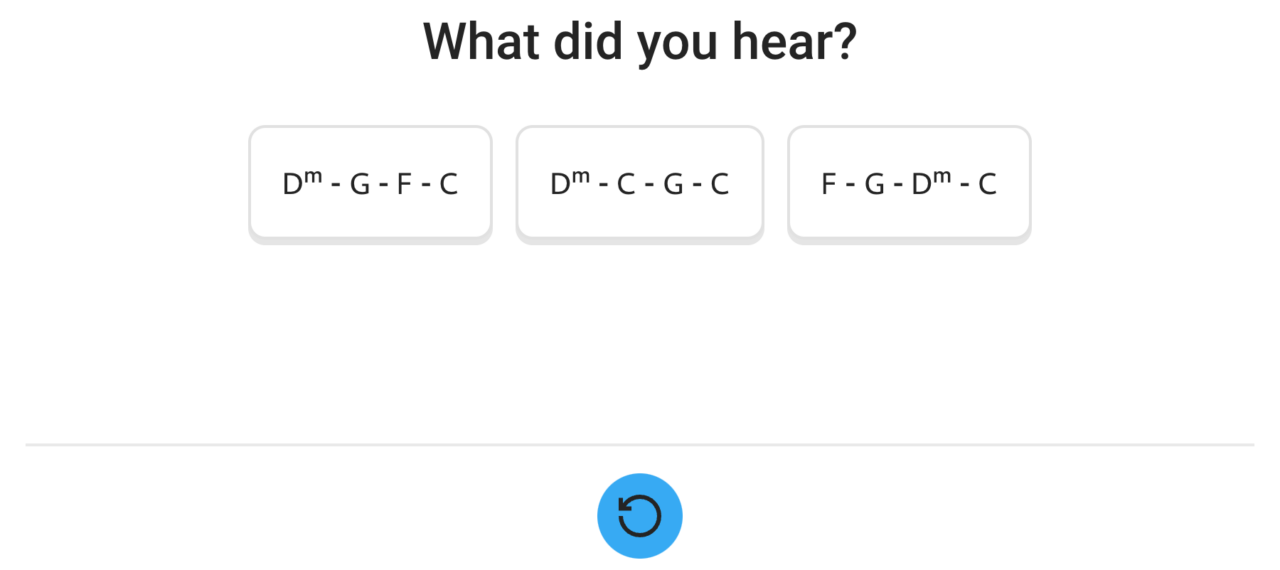Click the answer card starting with F
The width and height of the screenshot is (1280, 570).
909,183
